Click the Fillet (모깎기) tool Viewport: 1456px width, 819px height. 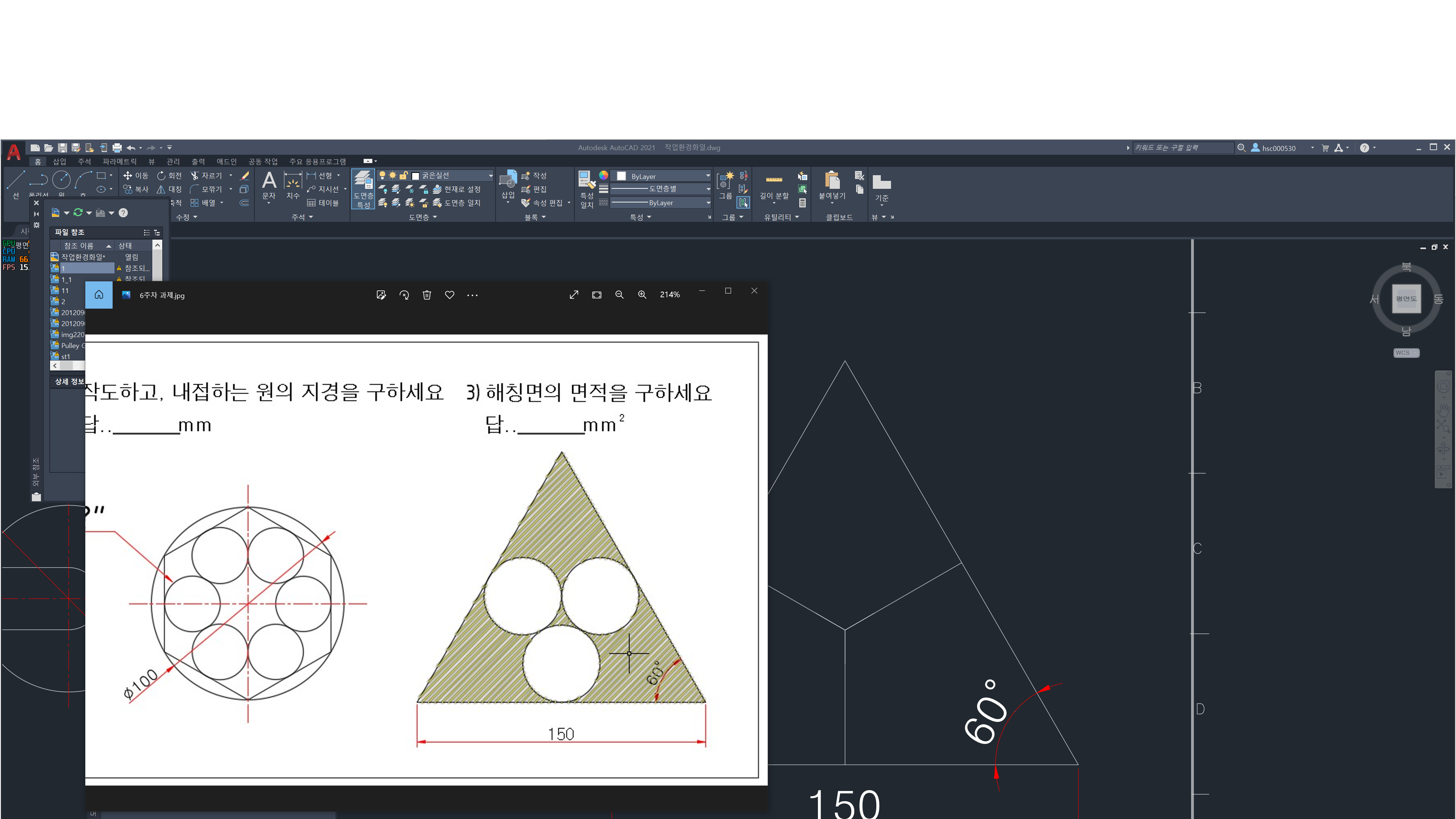206,189
